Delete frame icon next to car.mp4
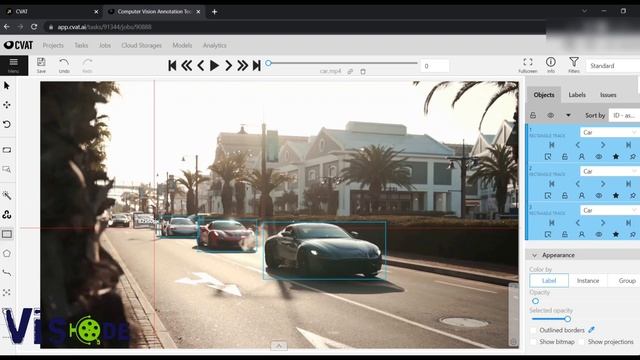The image size is (640, 360). point(363,71)
